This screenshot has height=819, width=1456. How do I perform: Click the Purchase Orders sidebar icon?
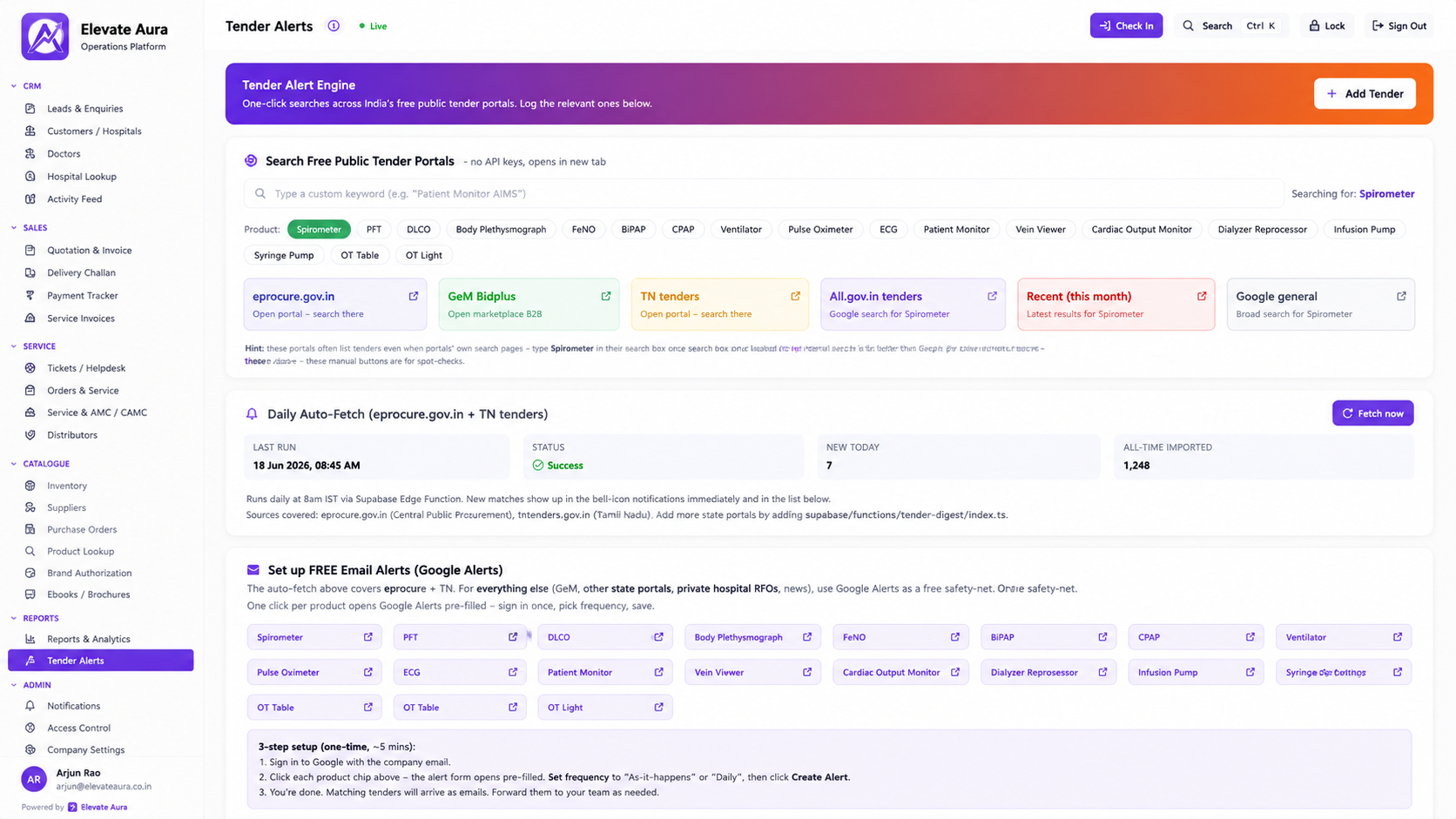pyautogui.click(x=30, y=529)
